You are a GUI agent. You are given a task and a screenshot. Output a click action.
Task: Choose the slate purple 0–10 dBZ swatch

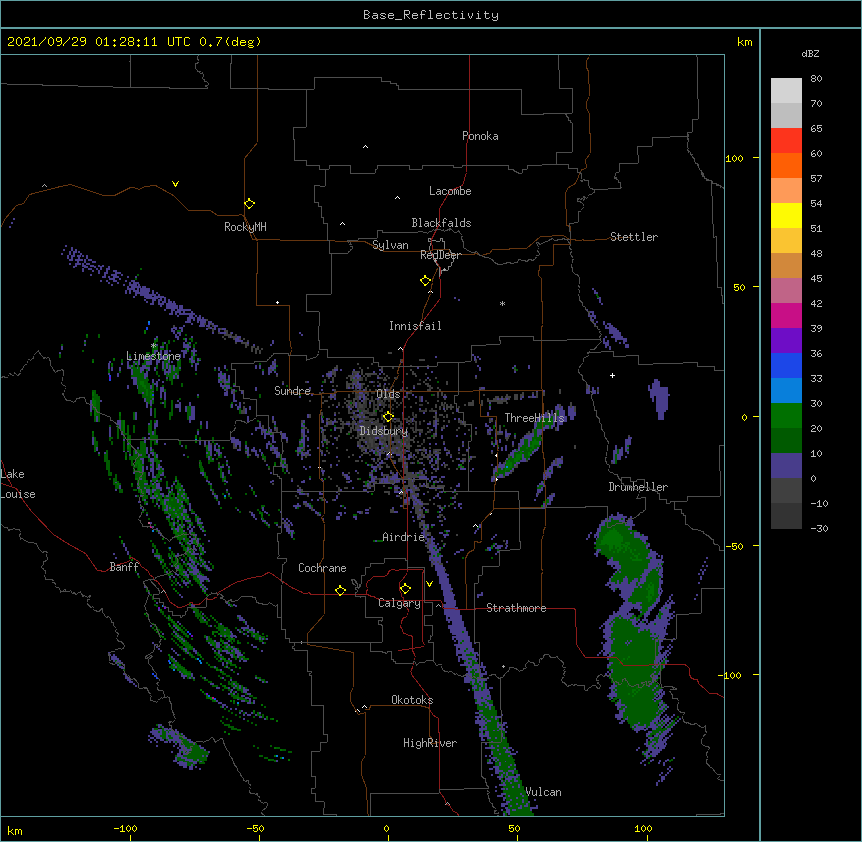pos(786,466)
